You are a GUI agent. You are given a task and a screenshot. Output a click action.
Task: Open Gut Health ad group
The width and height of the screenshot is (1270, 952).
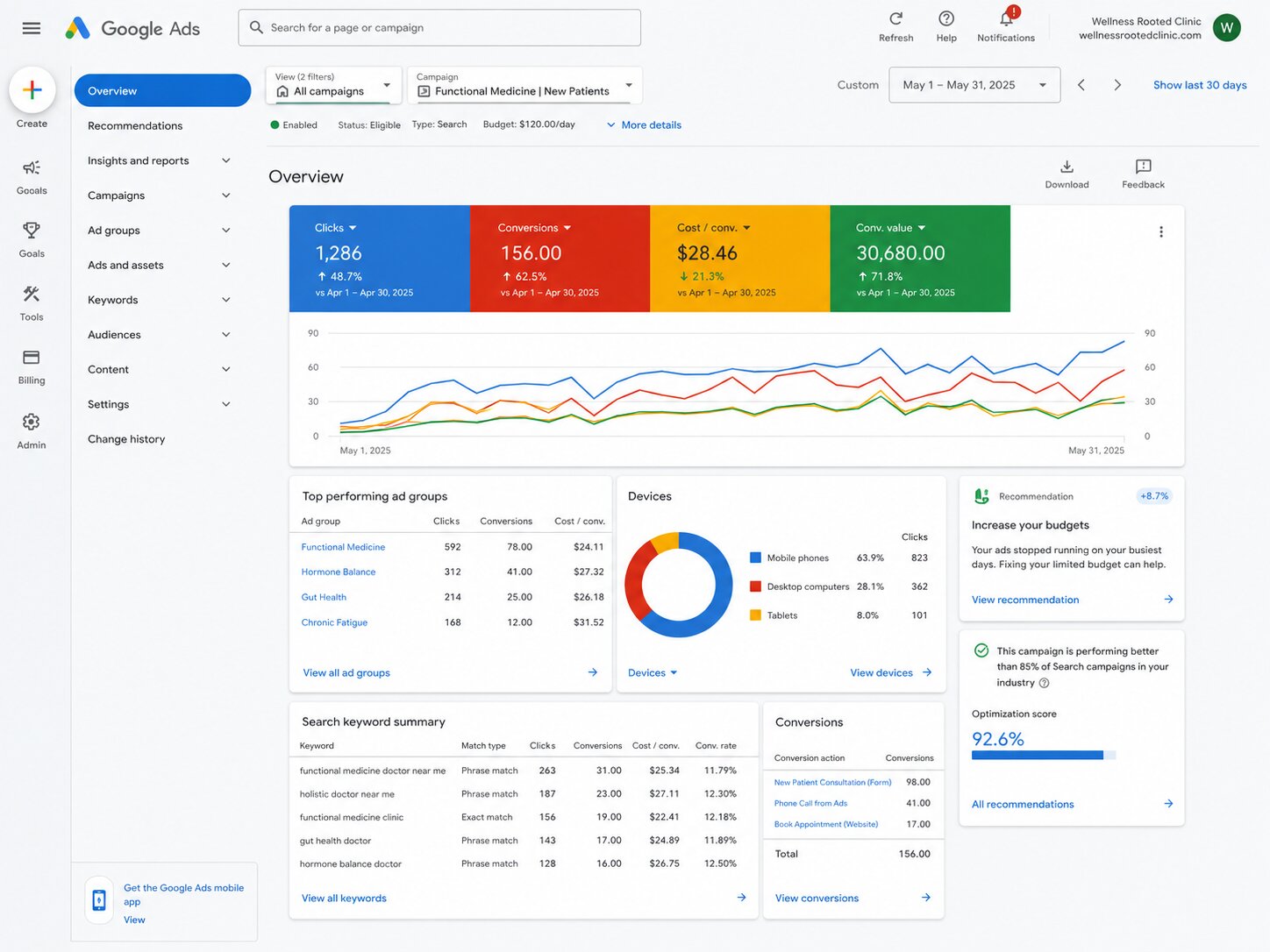coord(324,597)
